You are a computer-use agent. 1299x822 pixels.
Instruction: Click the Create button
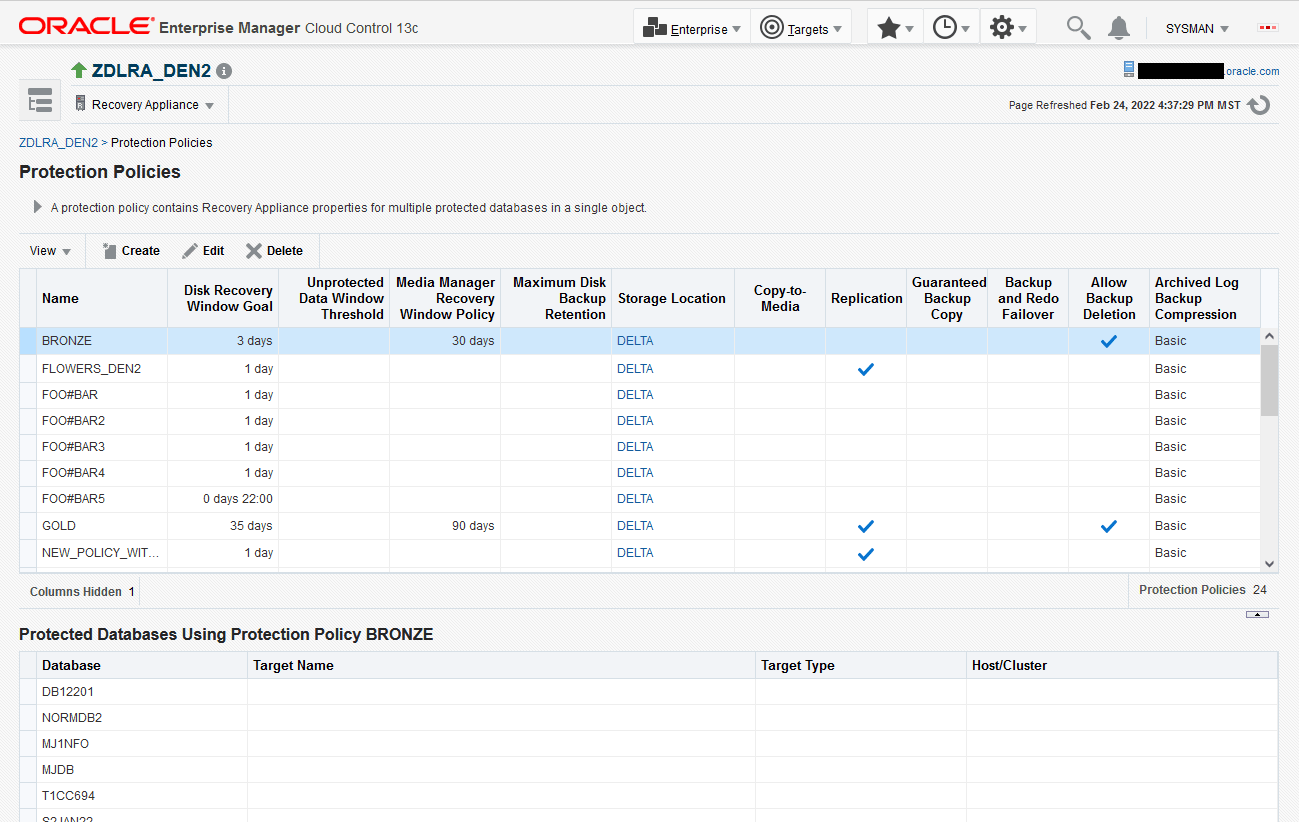[131, 251]
